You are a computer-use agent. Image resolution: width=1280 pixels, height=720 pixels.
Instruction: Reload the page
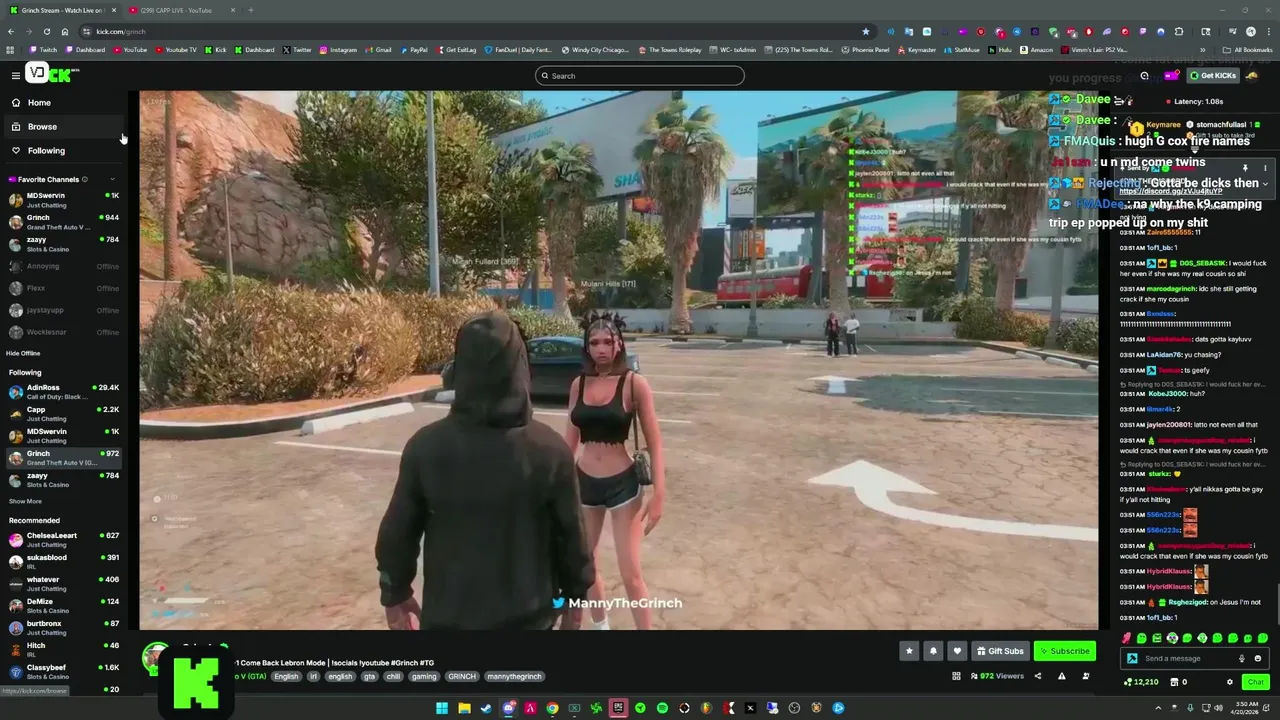tap(47, 31)
